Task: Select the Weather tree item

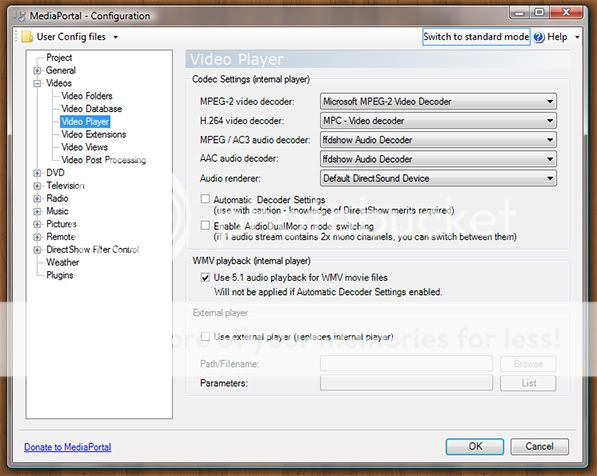Action: click(x=63, y=262)
